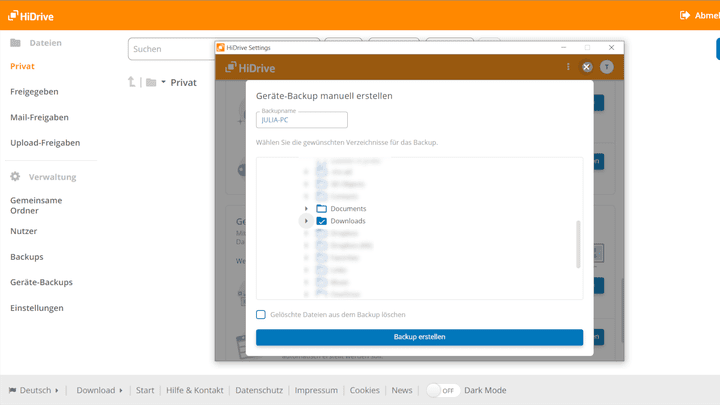The width and height of the screenshot is (720, 405).
Task: Open Geräte-Backups in the sidebar
Action: pyautogui.click(x=41, y=282)
